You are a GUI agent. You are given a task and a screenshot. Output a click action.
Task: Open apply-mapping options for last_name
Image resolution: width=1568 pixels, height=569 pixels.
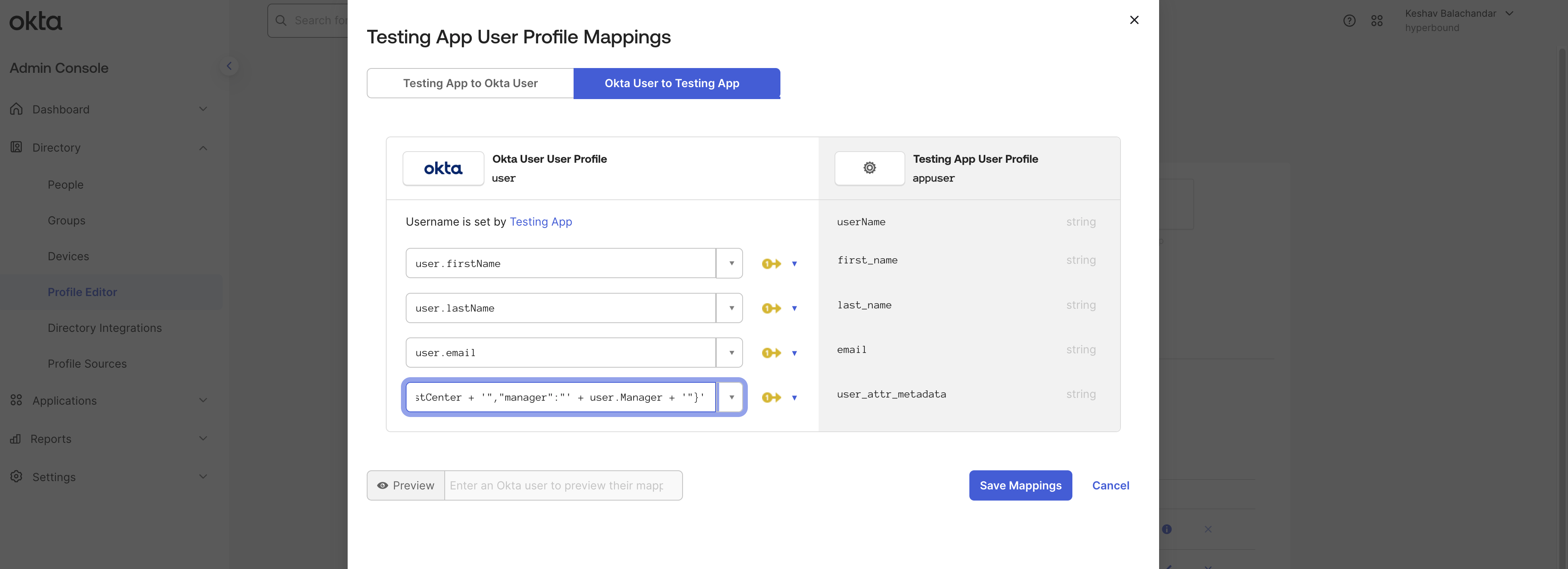pyautogui.click(x=794, y=308)
